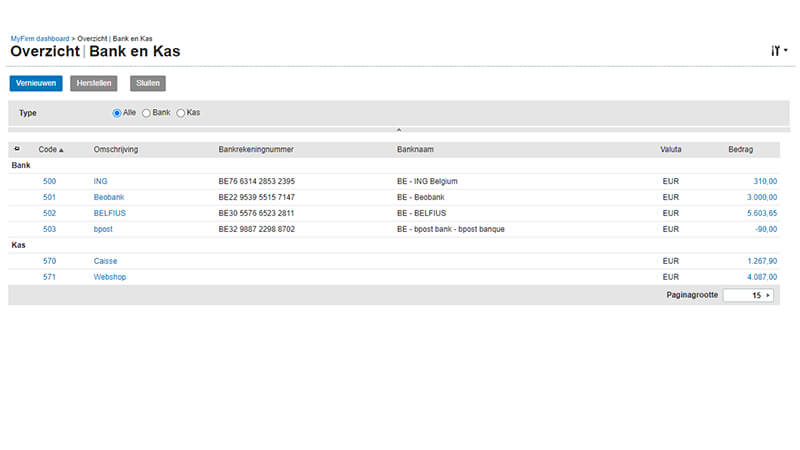Click bank name BE - Beobank
800x450 pixels.
click(x=420, y=197)
